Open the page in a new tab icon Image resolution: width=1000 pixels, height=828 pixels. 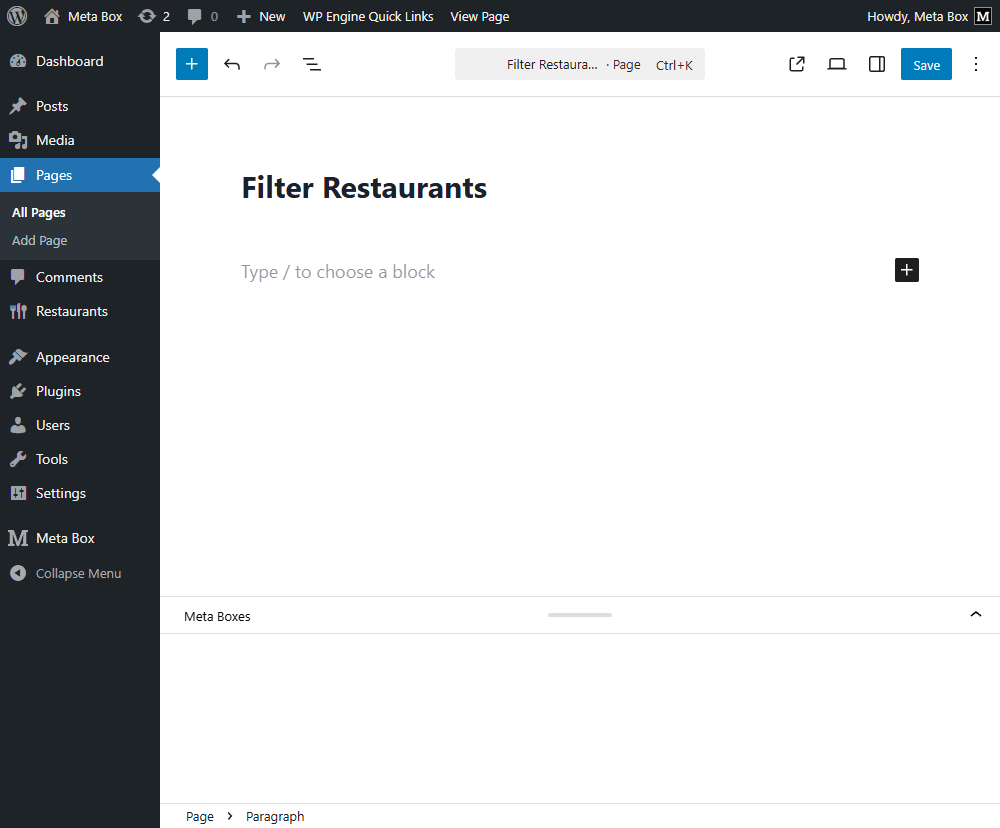click(797, 63)
